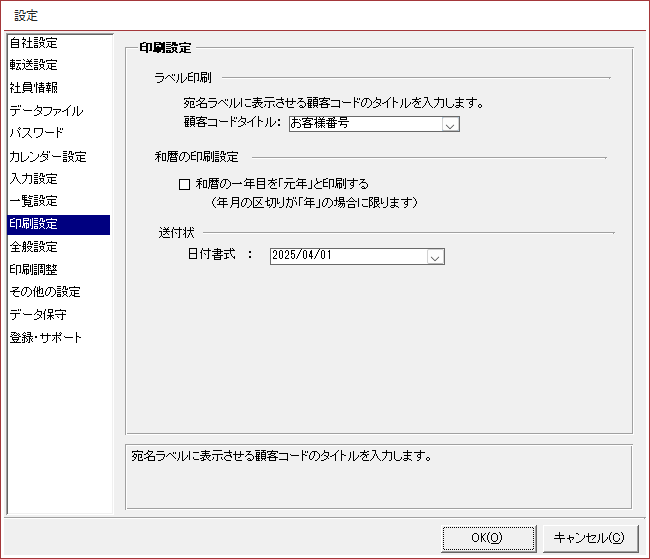The height and width of the screenshot is (559, 650).
Task: Open the 転送設定 category
Action: (34, 65)
